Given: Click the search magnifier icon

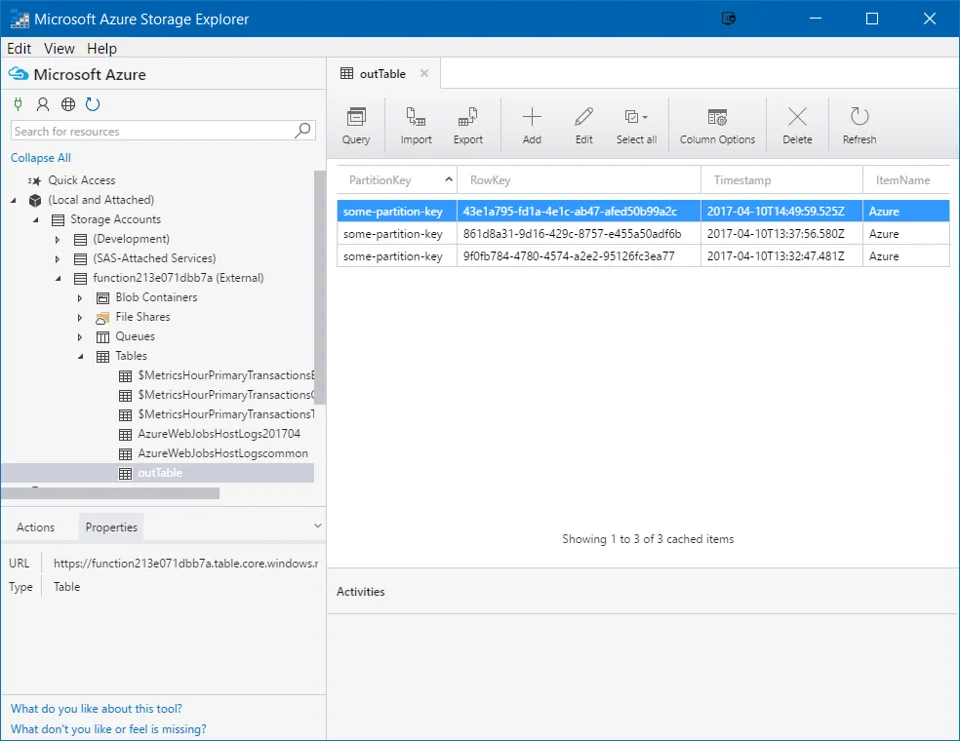Looking at the screenshot, I should point(302,130).
